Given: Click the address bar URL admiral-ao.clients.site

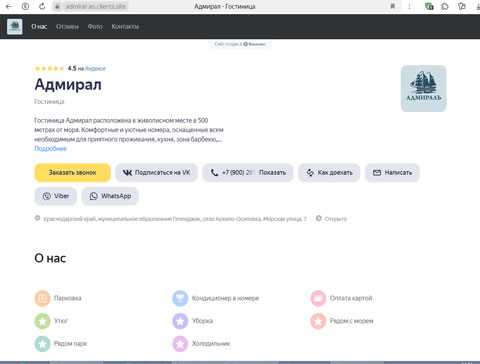Looking at the screenshot, I should (x=96, y=6).
